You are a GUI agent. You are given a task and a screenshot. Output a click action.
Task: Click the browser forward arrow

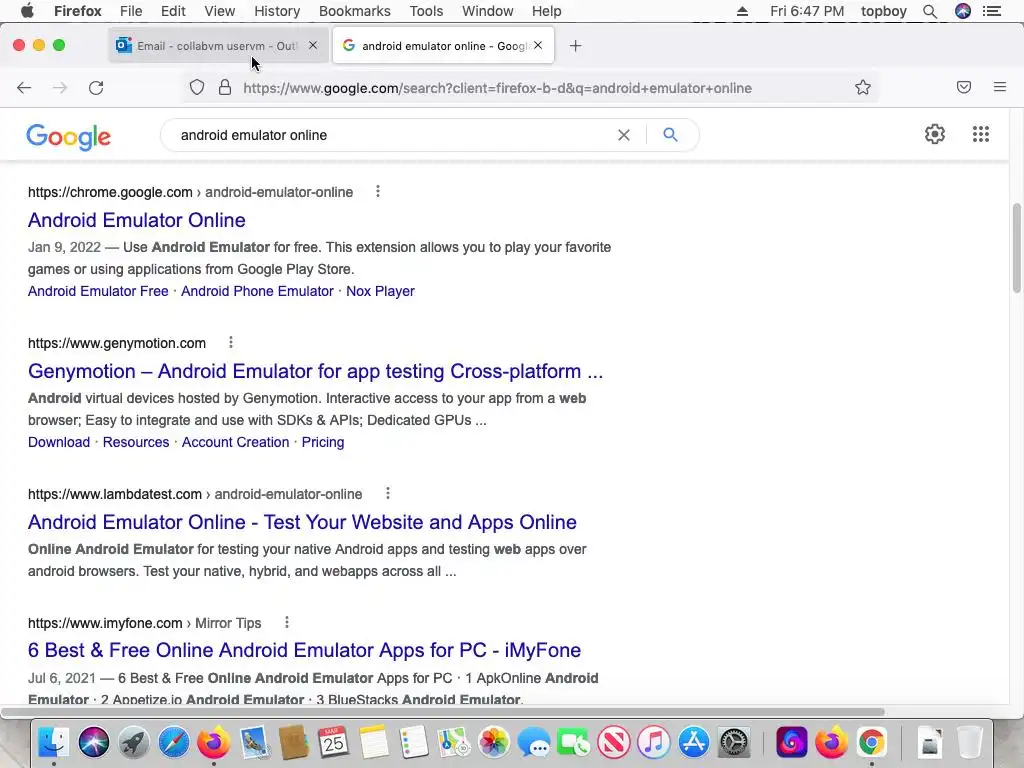(60, 88)
